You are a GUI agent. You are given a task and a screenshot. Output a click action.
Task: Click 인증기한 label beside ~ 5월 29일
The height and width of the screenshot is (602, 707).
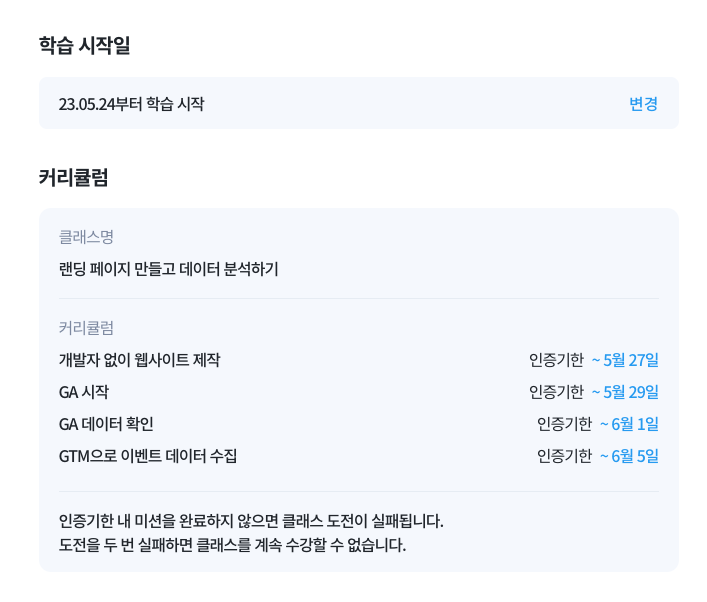[x=556, y=392]
